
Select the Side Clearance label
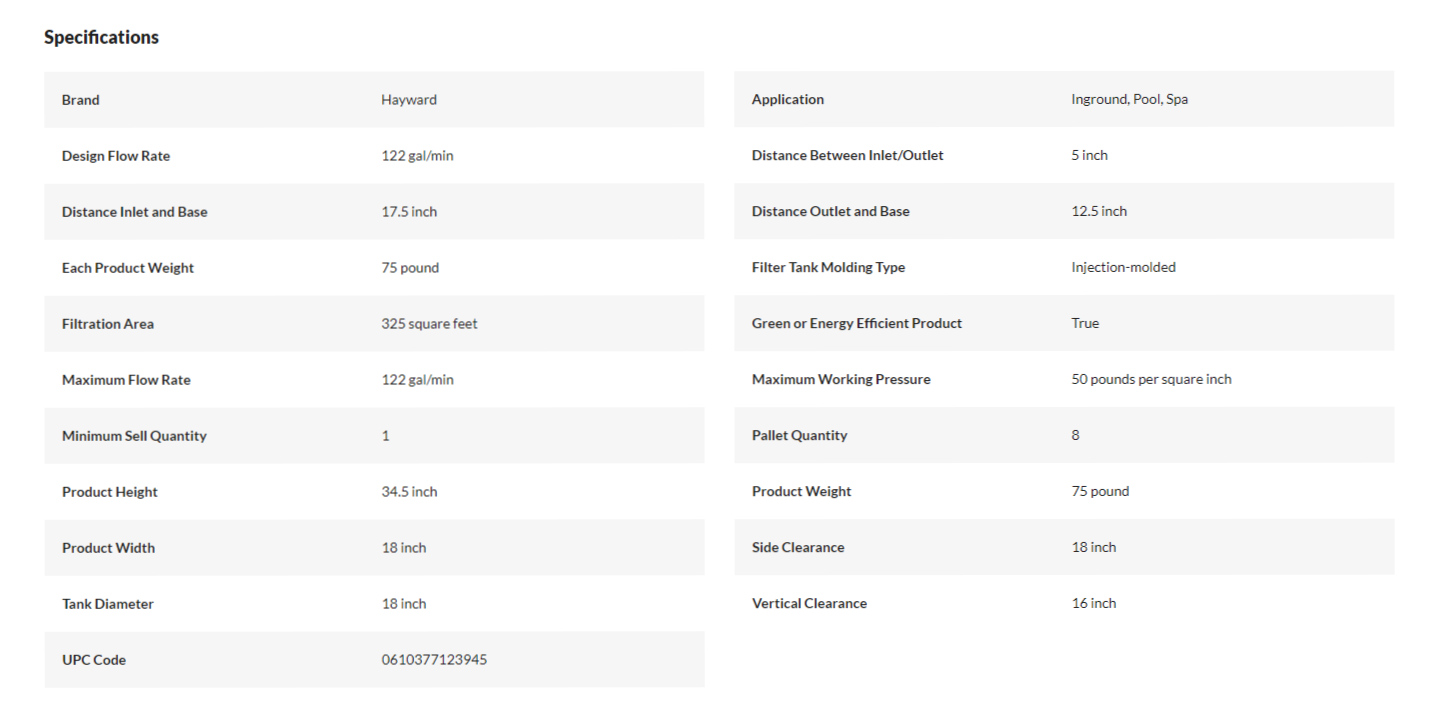tap(798, 548)
